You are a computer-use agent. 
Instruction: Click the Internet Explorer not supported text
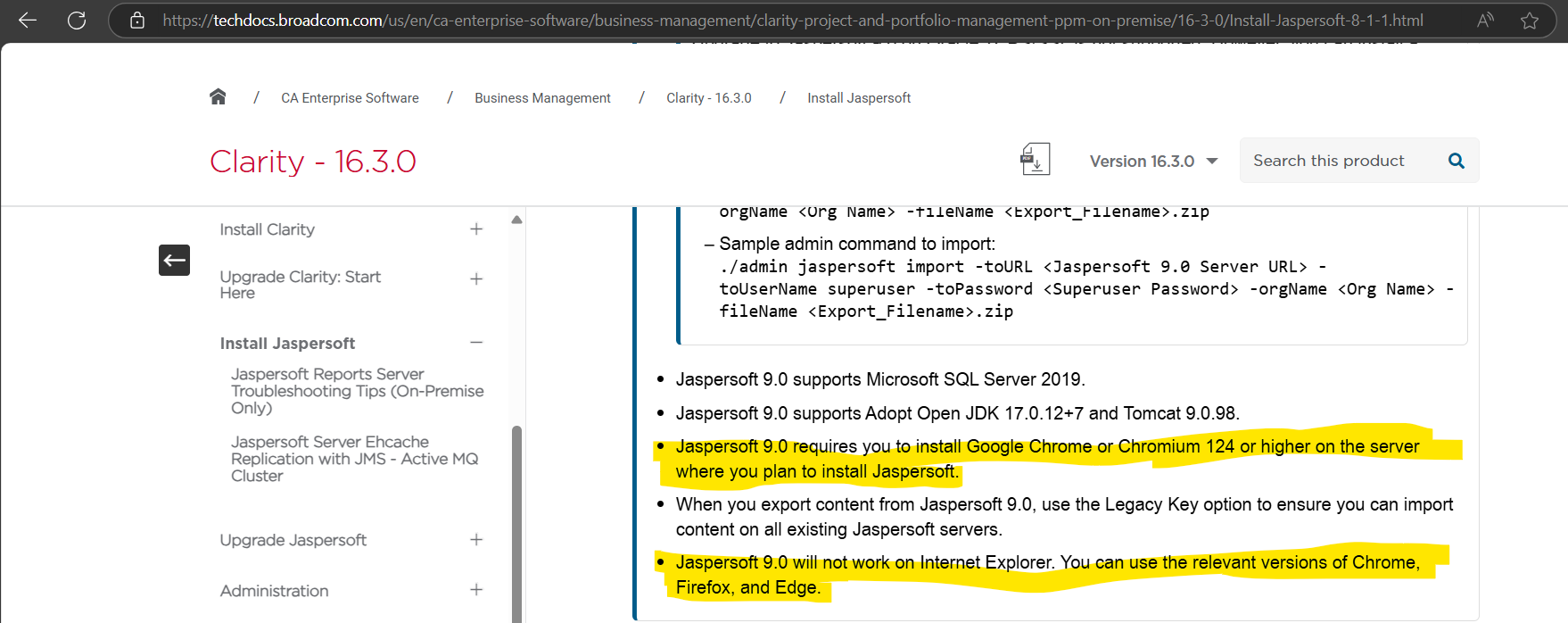(1048, 575)
